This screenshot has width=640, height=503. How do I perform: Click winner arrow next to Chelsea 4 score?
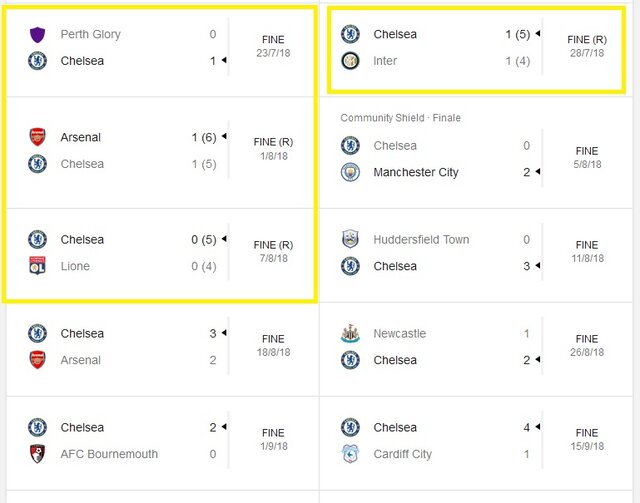538,427
